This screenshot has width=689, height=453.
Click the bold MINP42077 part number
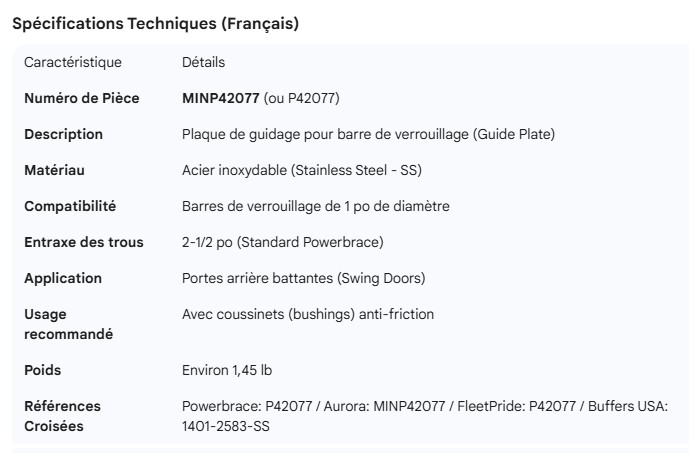(221, 98)
